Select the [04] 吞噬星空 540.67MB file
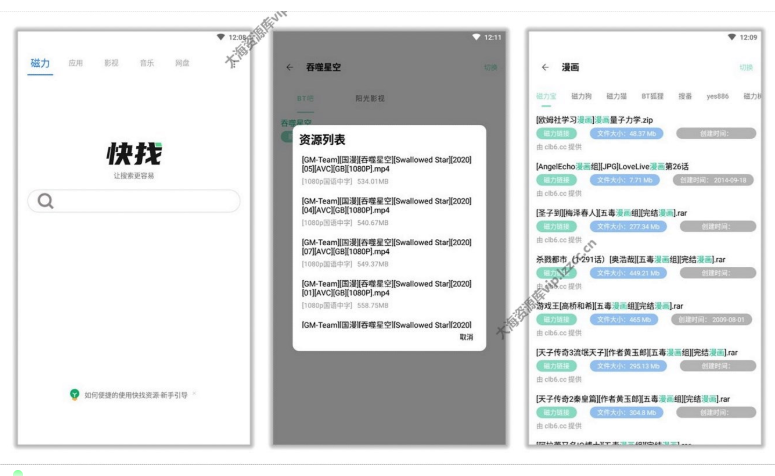 coord(386,210)
